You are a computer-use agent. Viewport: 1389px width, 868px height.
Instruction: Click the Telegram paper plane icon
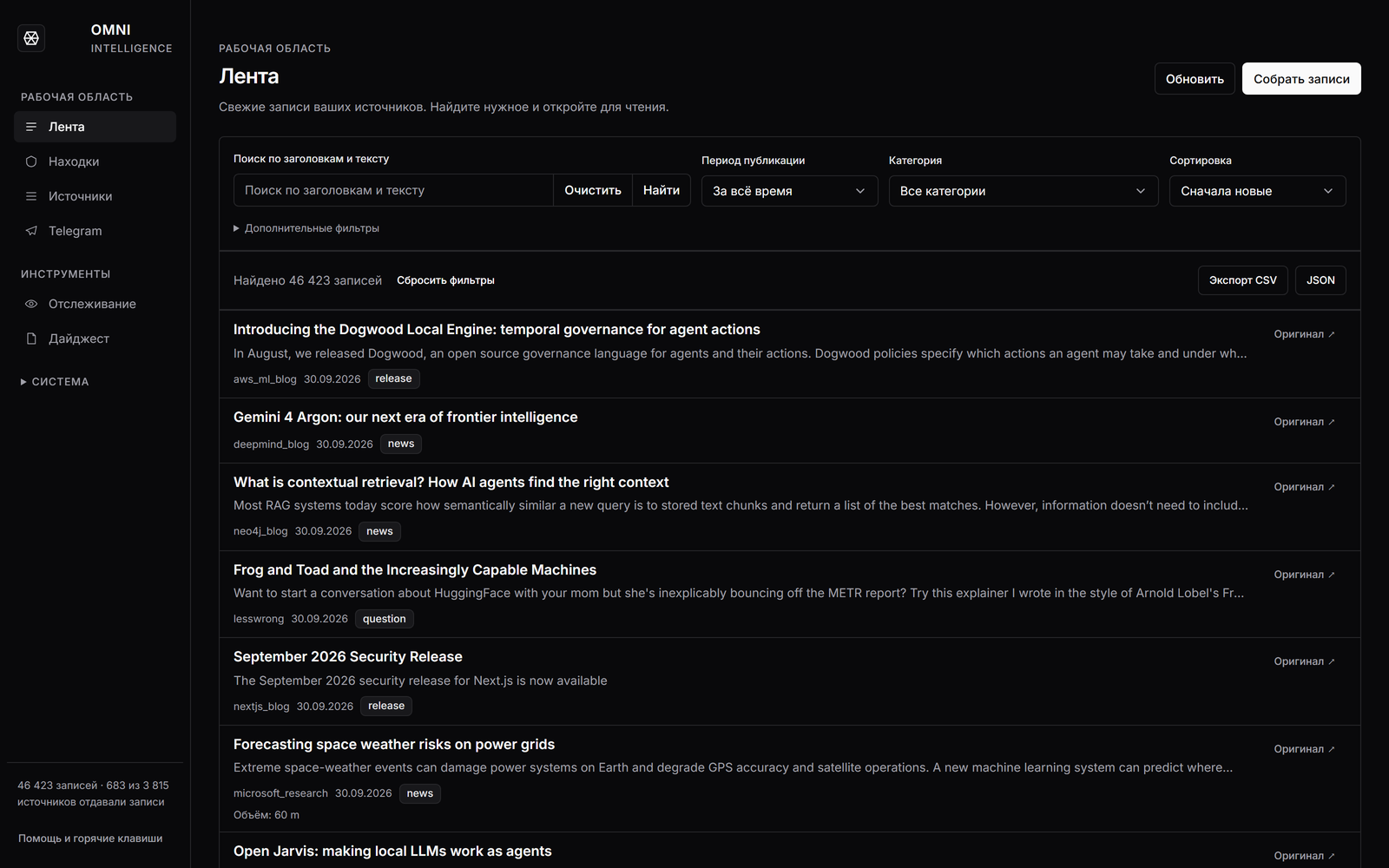tap(31, 231)
